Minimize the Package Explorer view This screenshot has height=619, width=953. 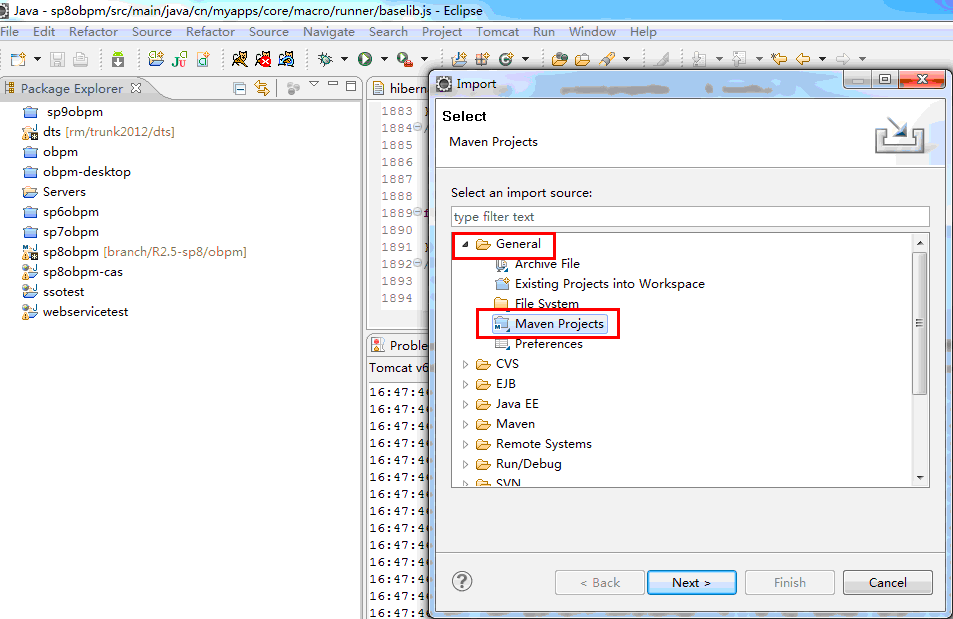(x=332, y=84)
